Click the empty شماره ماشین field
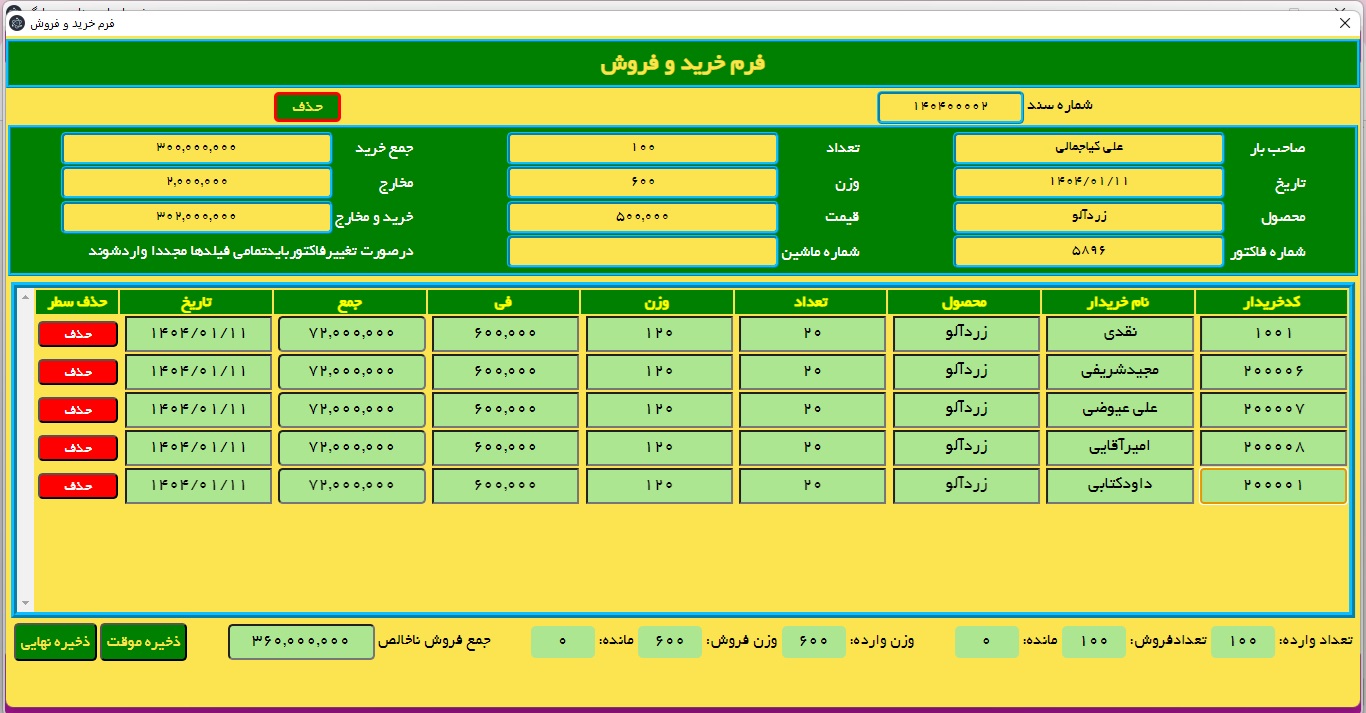The height and width of the screenshot is (713, 1366). (643, 251)
